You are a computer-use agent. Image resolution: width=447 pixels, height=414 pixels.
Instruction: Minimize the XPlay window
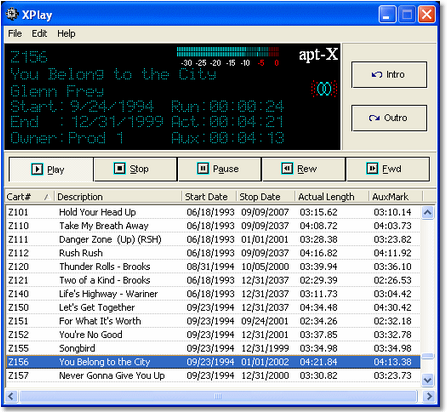pyautogui.click(x=387, y=14)
